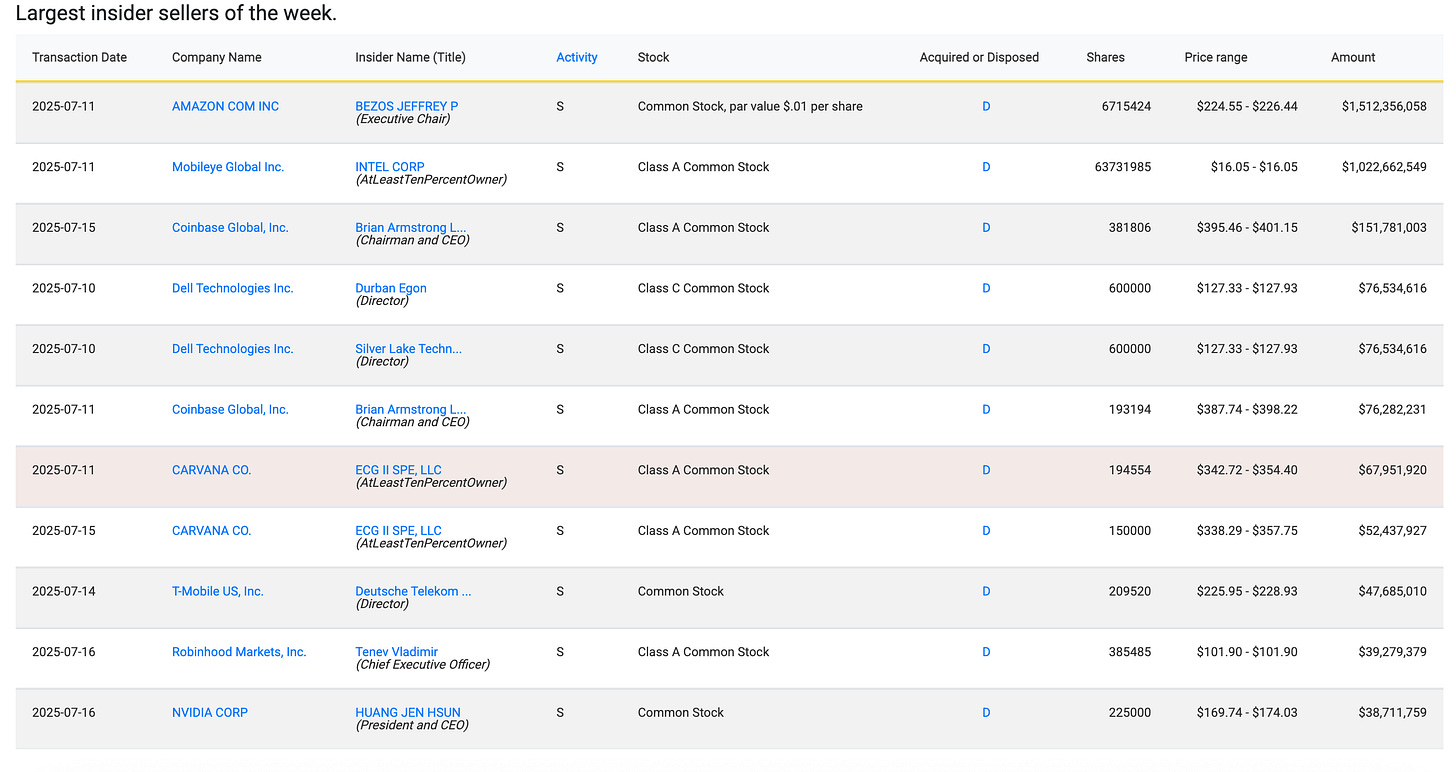
Task: Open INTEL CORP insider link
Action: 389,167
